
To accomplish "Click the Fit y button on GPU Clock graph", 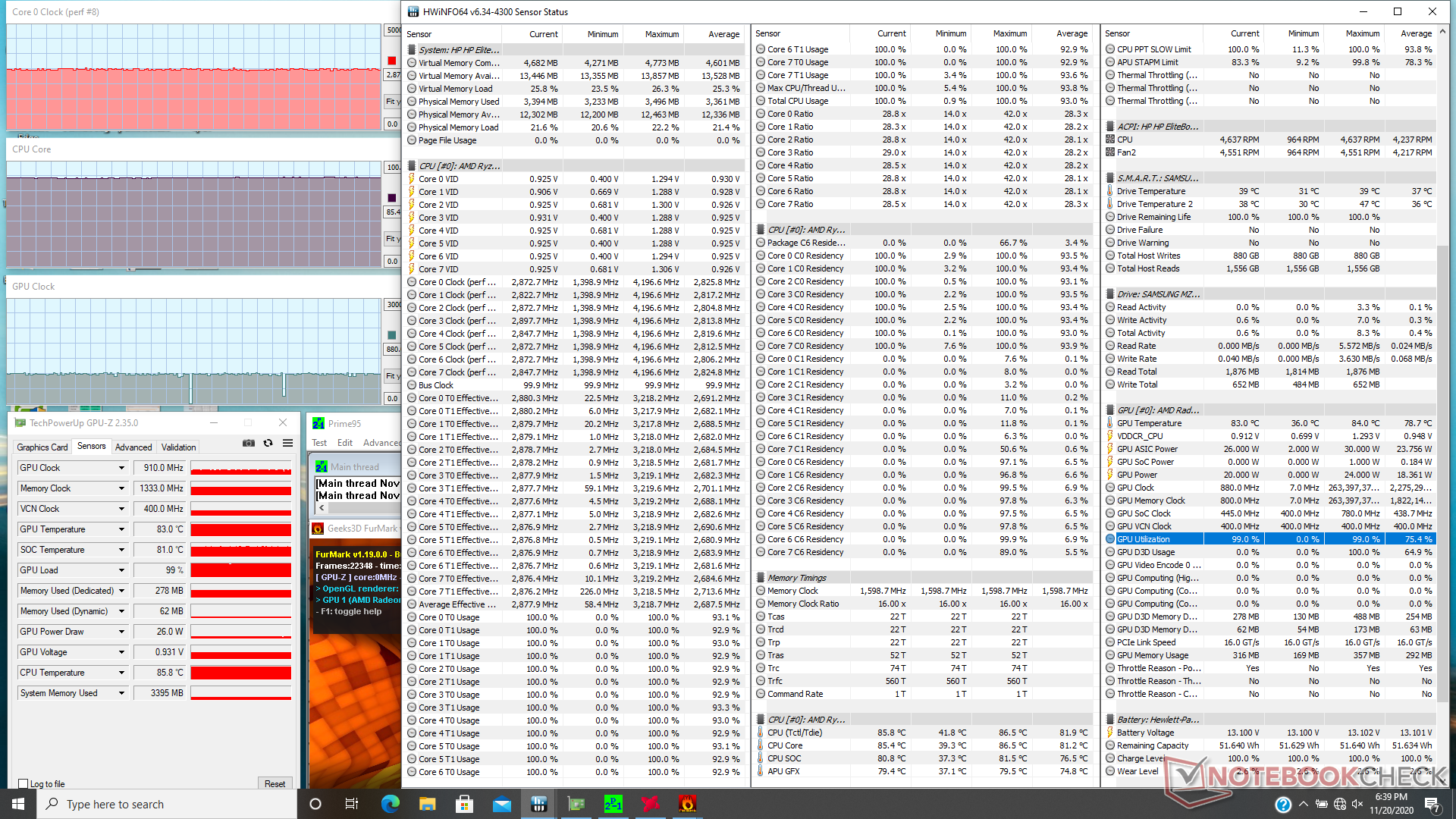I will 391,376.
